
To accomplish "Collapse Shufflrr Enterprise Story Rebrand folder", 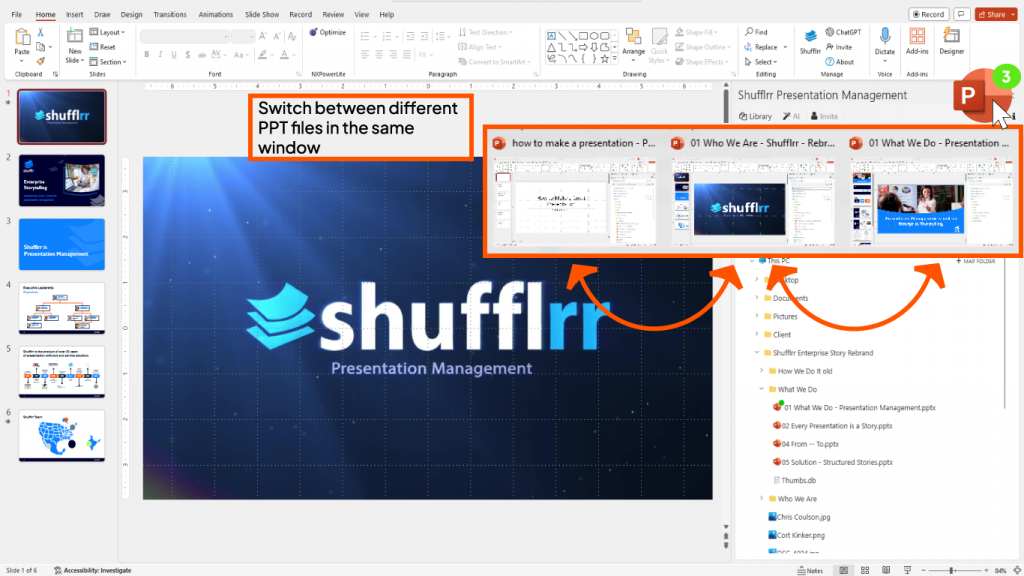I will click(758, 353).
